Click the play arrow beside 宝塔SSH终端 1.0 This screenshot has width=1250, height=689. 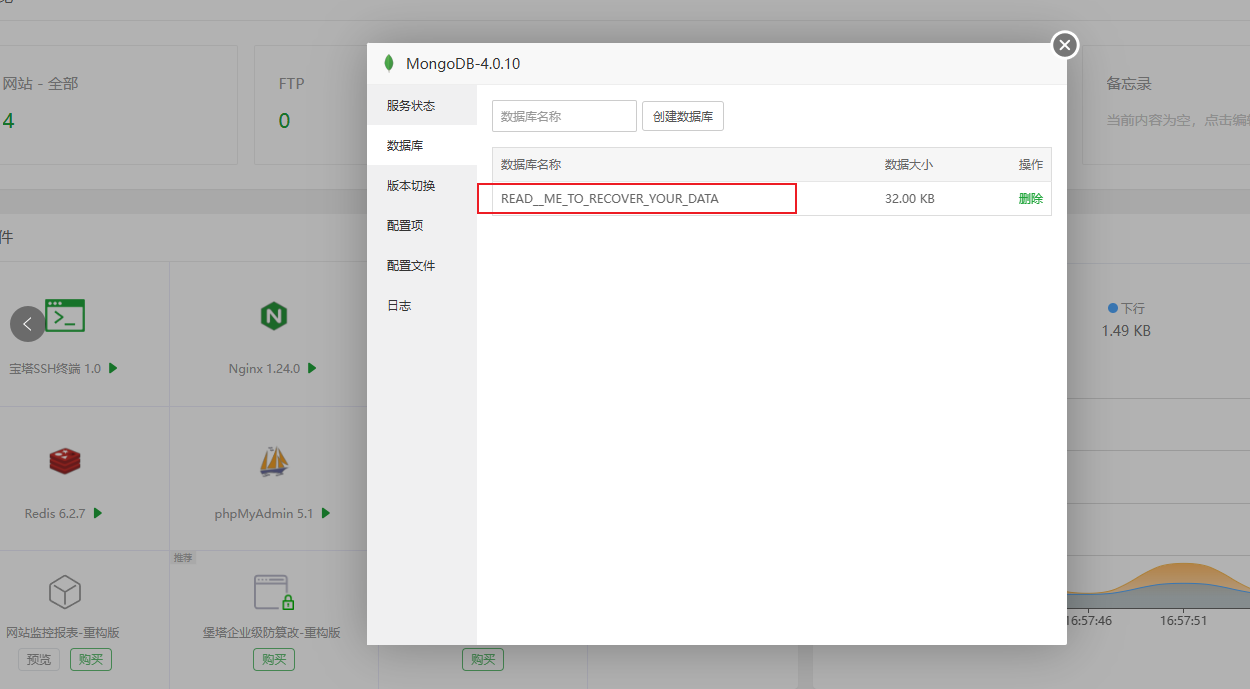[x=113, y=368]
